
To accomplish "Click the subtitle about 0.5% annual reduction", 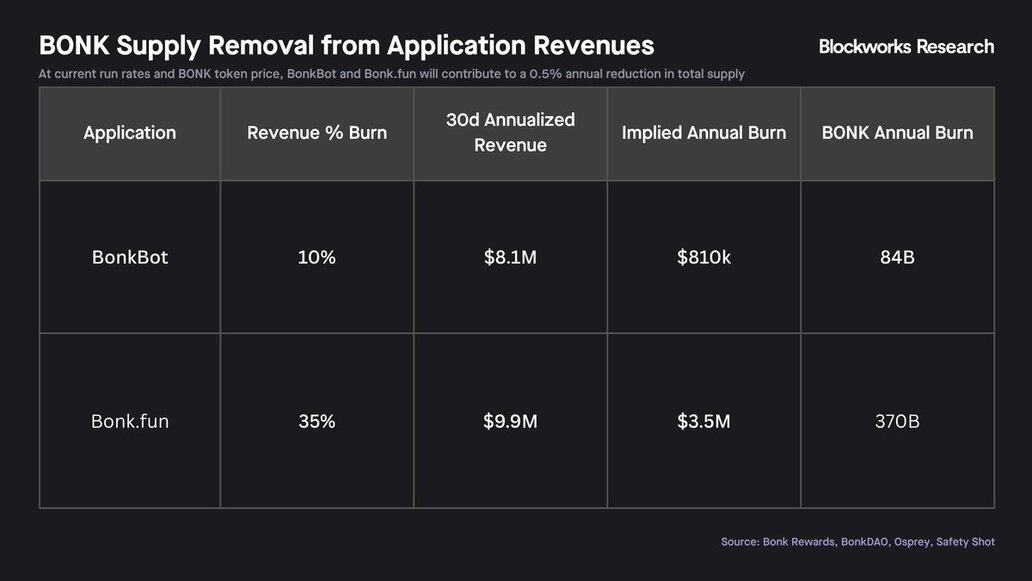I will point(391,74).
